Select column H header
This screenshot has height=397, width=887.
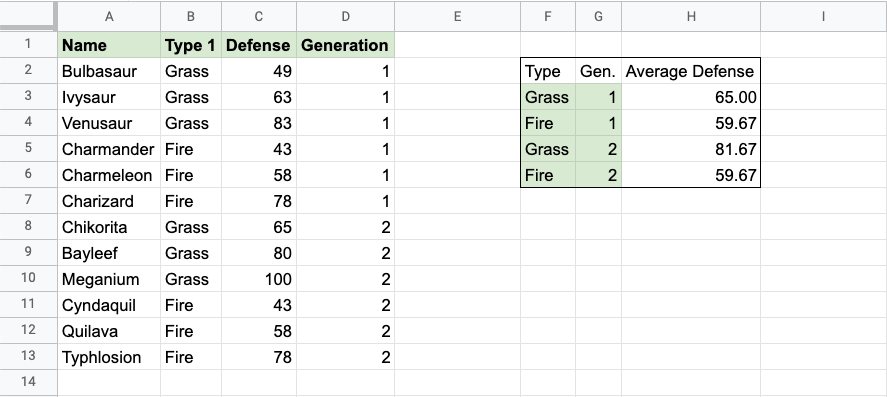click(691, 16)
